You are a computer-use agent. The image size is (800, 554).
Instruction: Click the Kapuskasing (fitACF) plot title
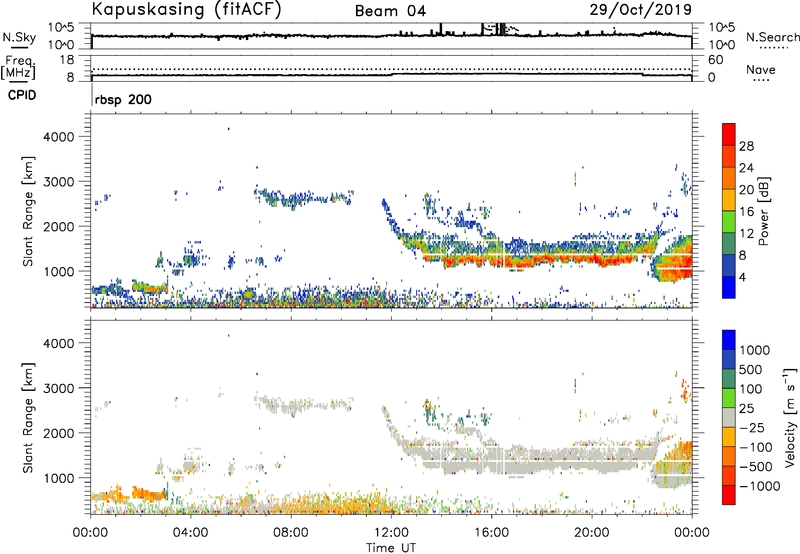(x=186, y=9)
